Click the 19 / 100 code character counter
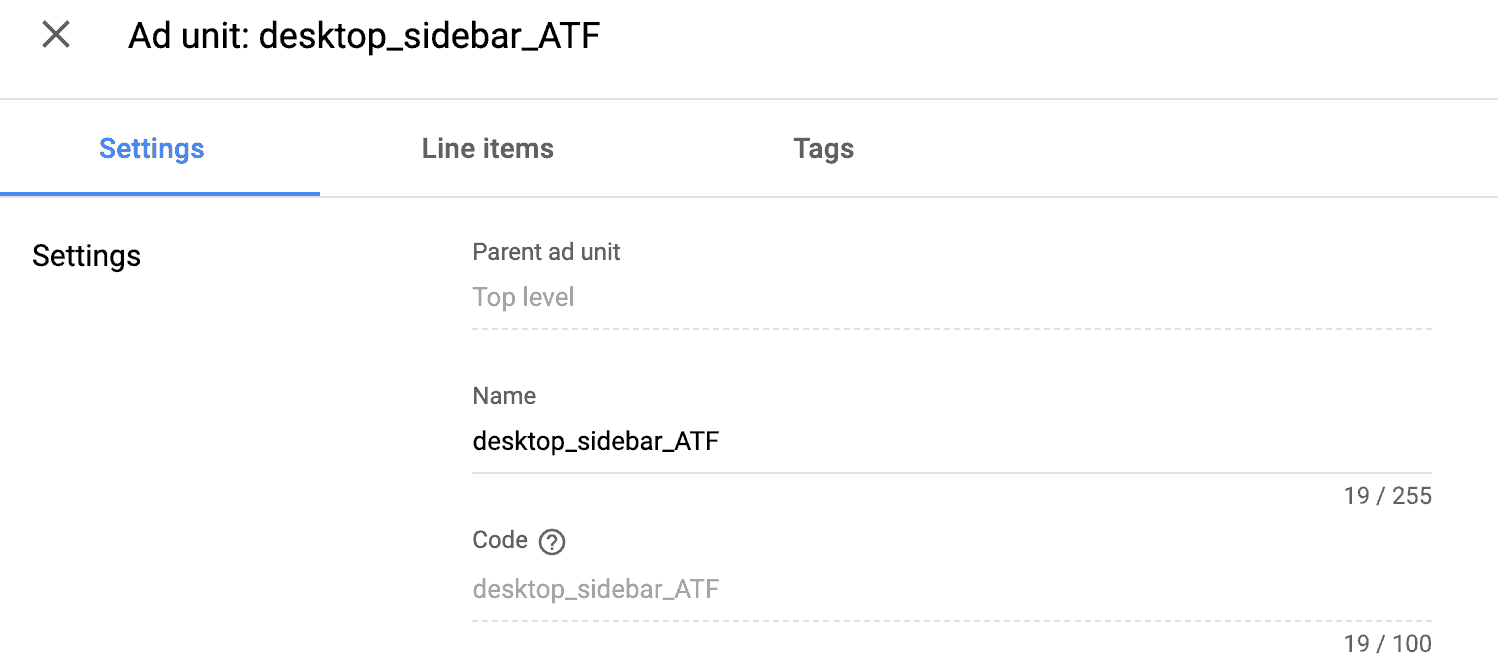 (1388, 643)
